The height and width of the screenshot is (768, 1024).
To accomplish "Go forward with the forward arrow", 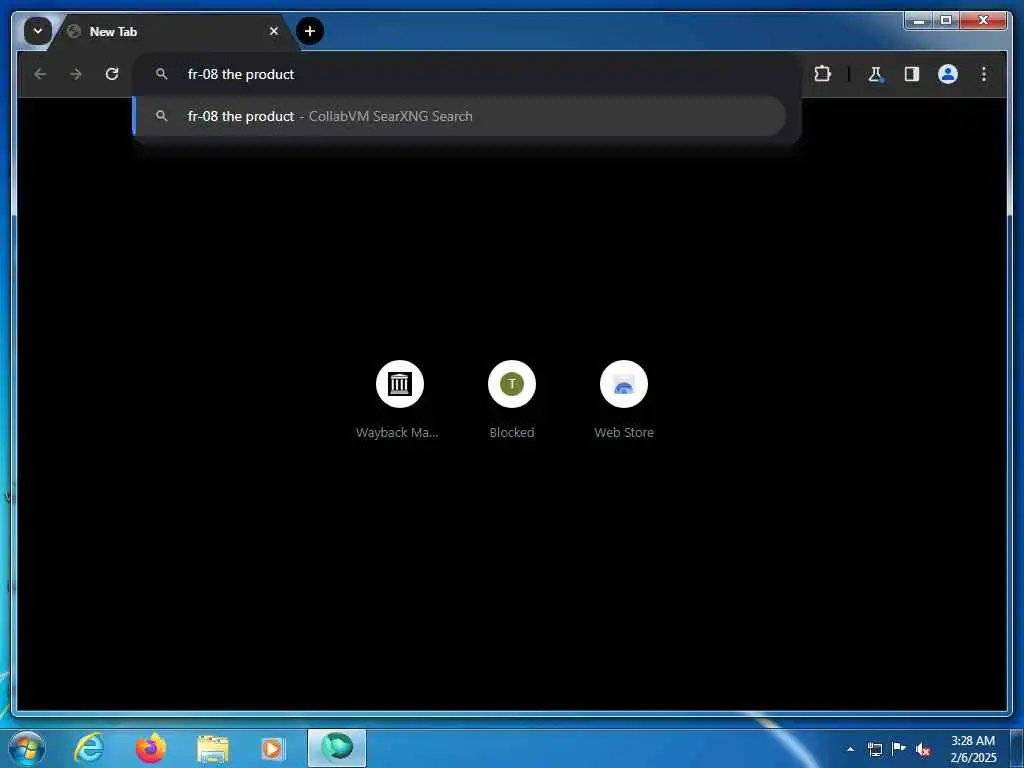I will [76, 74].
